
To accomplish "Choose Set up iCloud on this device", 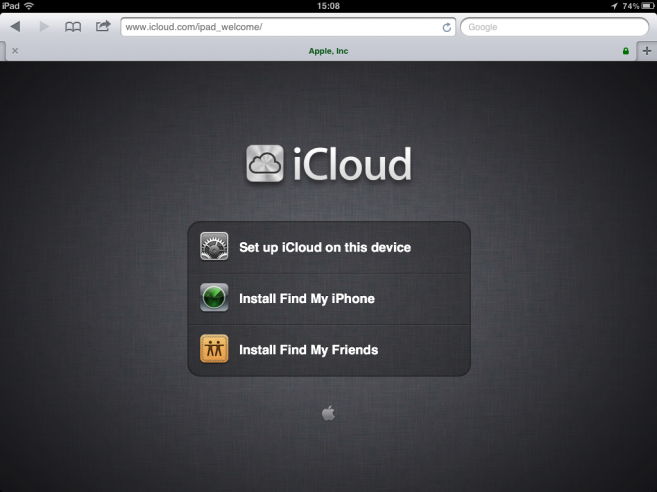I will click(x=329, y=248).
